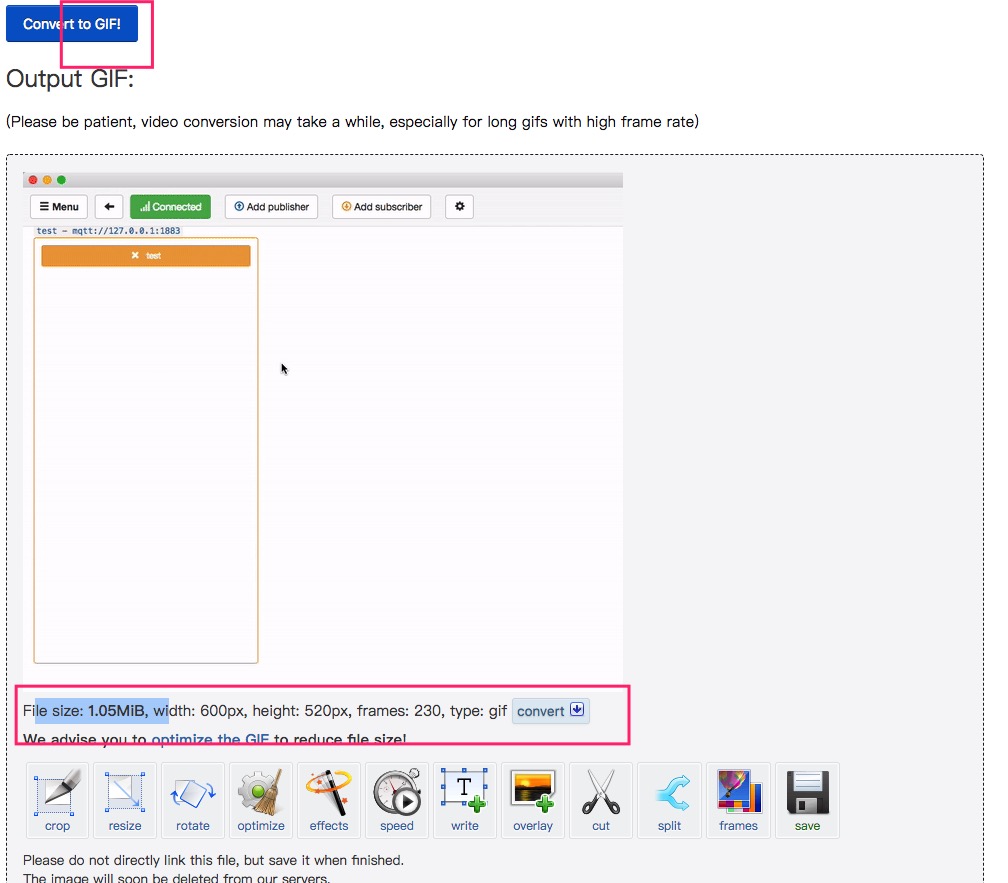Open the optimize tool
Image resolution: width=1008 pixels, height=883 pixels.
[261, 800]
